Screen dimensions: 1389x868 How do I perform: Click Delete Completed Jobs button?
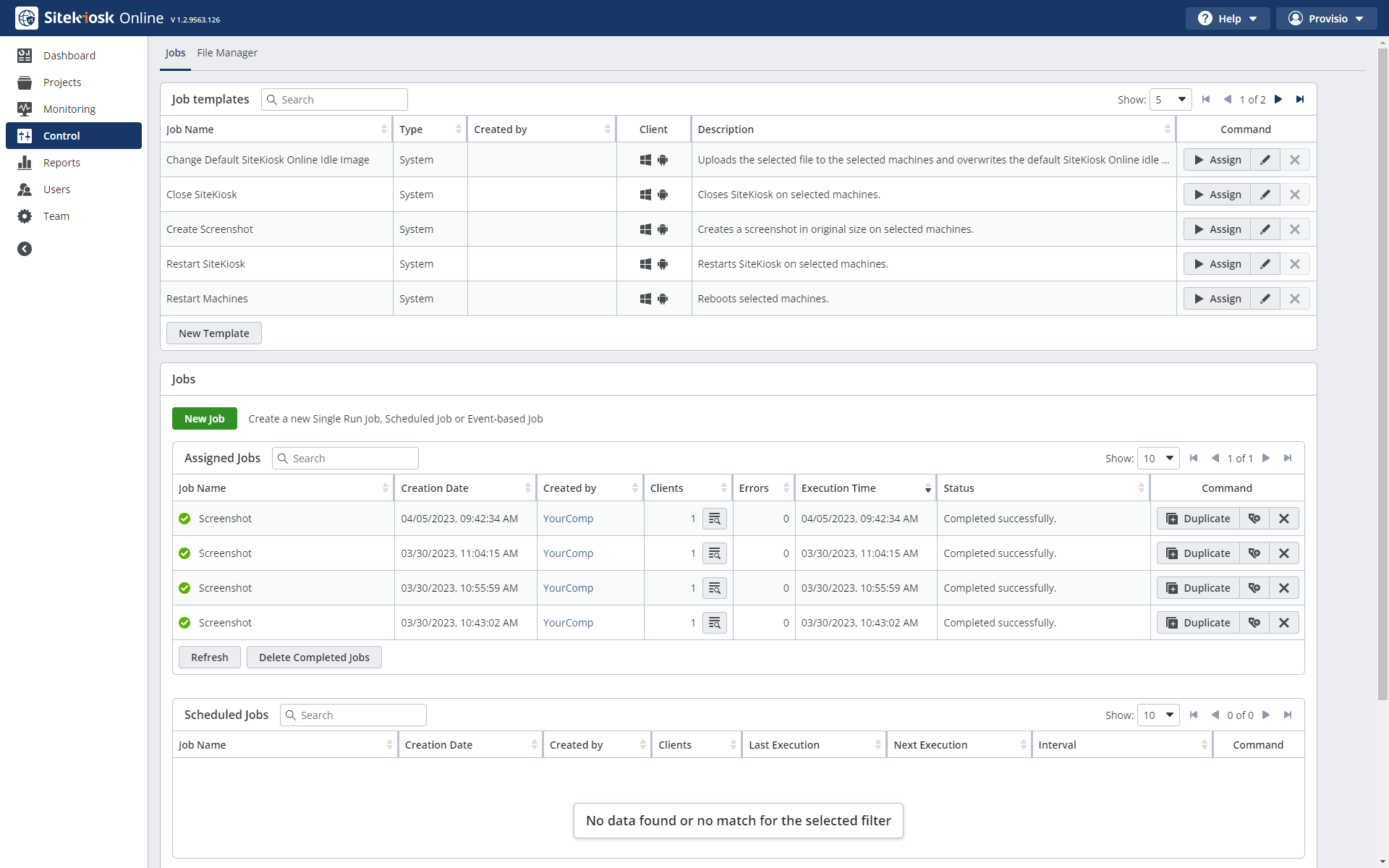point(314,658)
